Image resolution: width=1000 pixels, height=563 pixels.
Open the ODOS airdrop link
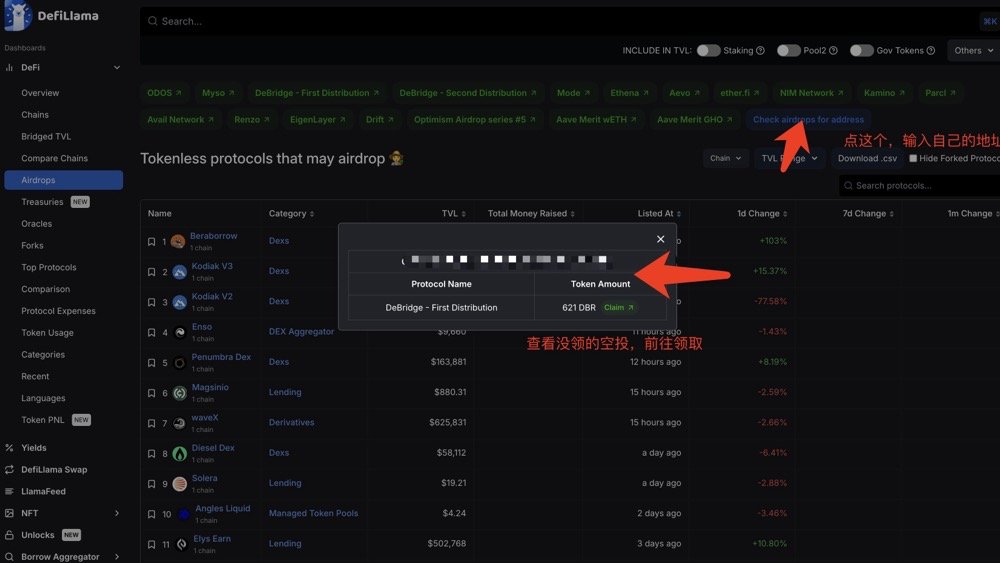click(165, 93)
